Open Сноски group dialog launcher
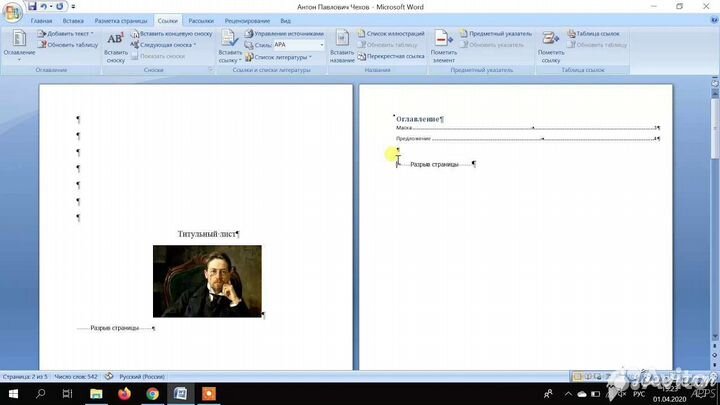Image resolution: width=720 pixels, height=405 pixels. pos(210,70)
